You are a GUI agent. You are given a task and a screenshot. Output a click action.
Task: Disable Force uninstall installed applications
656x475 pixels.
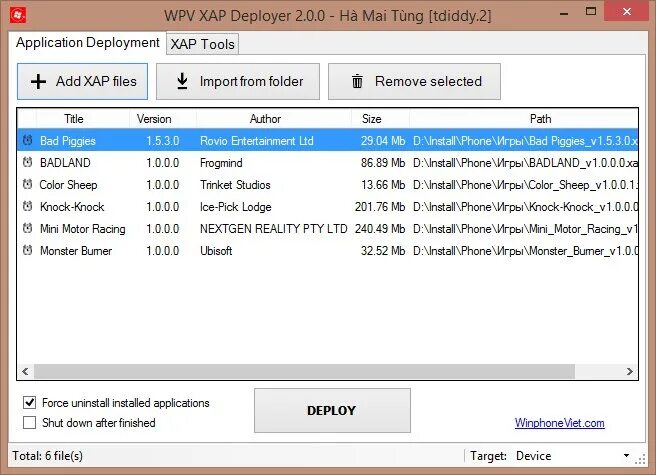pyautogui.click(x=29, y=403)
